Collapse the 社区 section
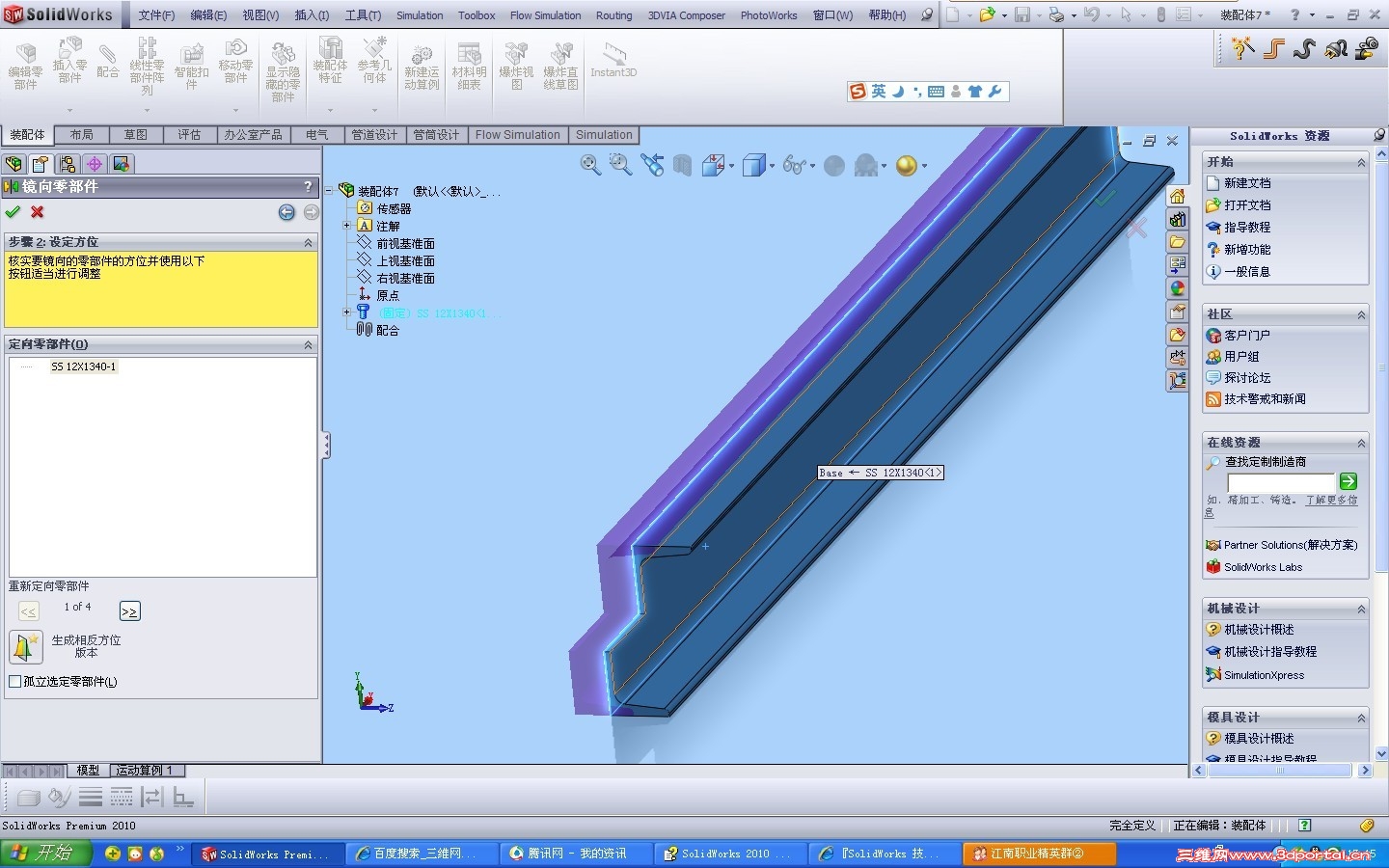This screenshot has width=1389, height=868. click(1361, 314)
